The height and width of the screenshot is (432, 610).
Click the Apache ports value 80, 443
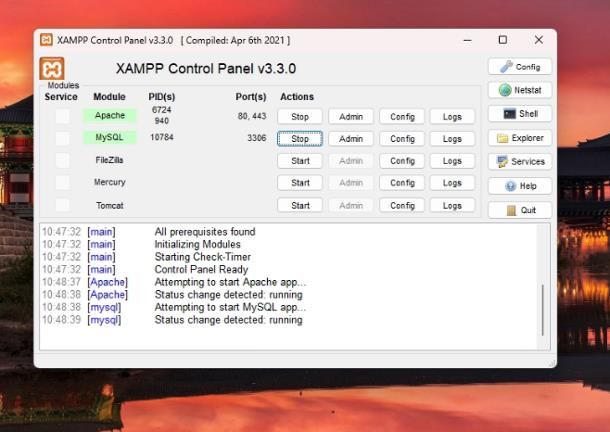pyautogui.click(x=252, y=116)
